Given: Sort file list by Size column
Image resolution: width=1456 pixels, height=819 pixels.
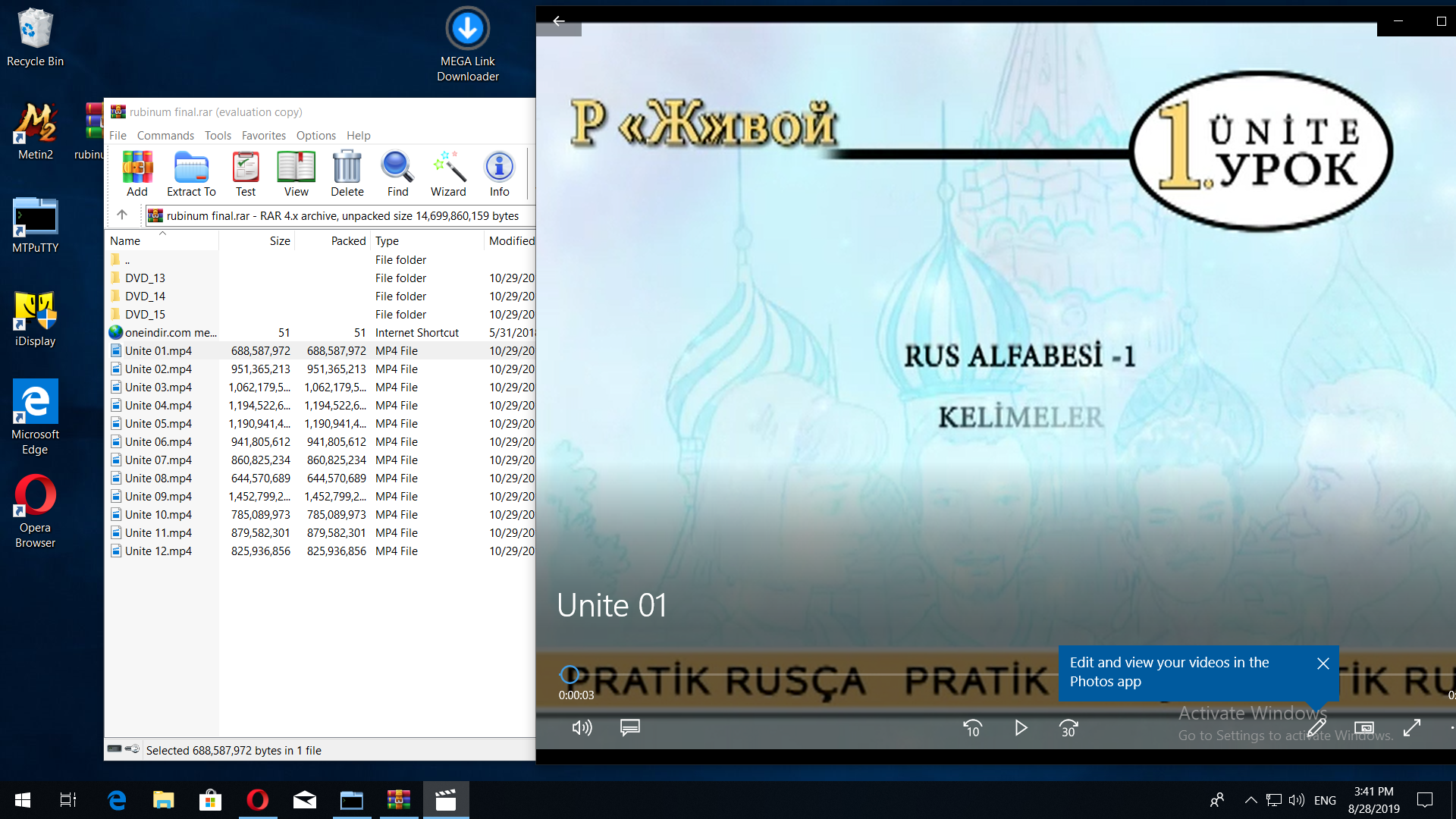Looking at the screenshot, I should tap(257, 240).
